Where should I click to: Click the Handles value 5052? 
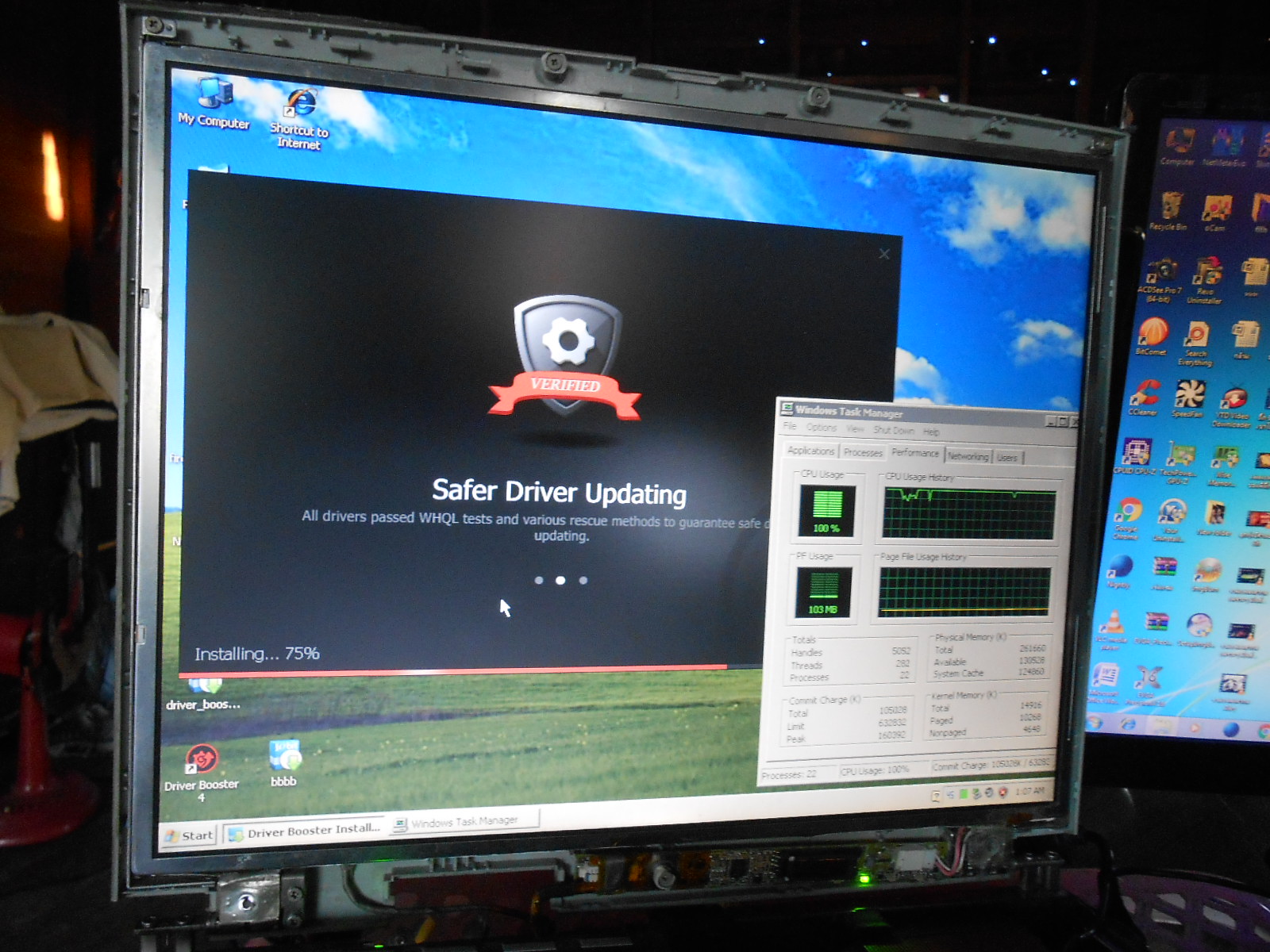[x=900, y=651]
